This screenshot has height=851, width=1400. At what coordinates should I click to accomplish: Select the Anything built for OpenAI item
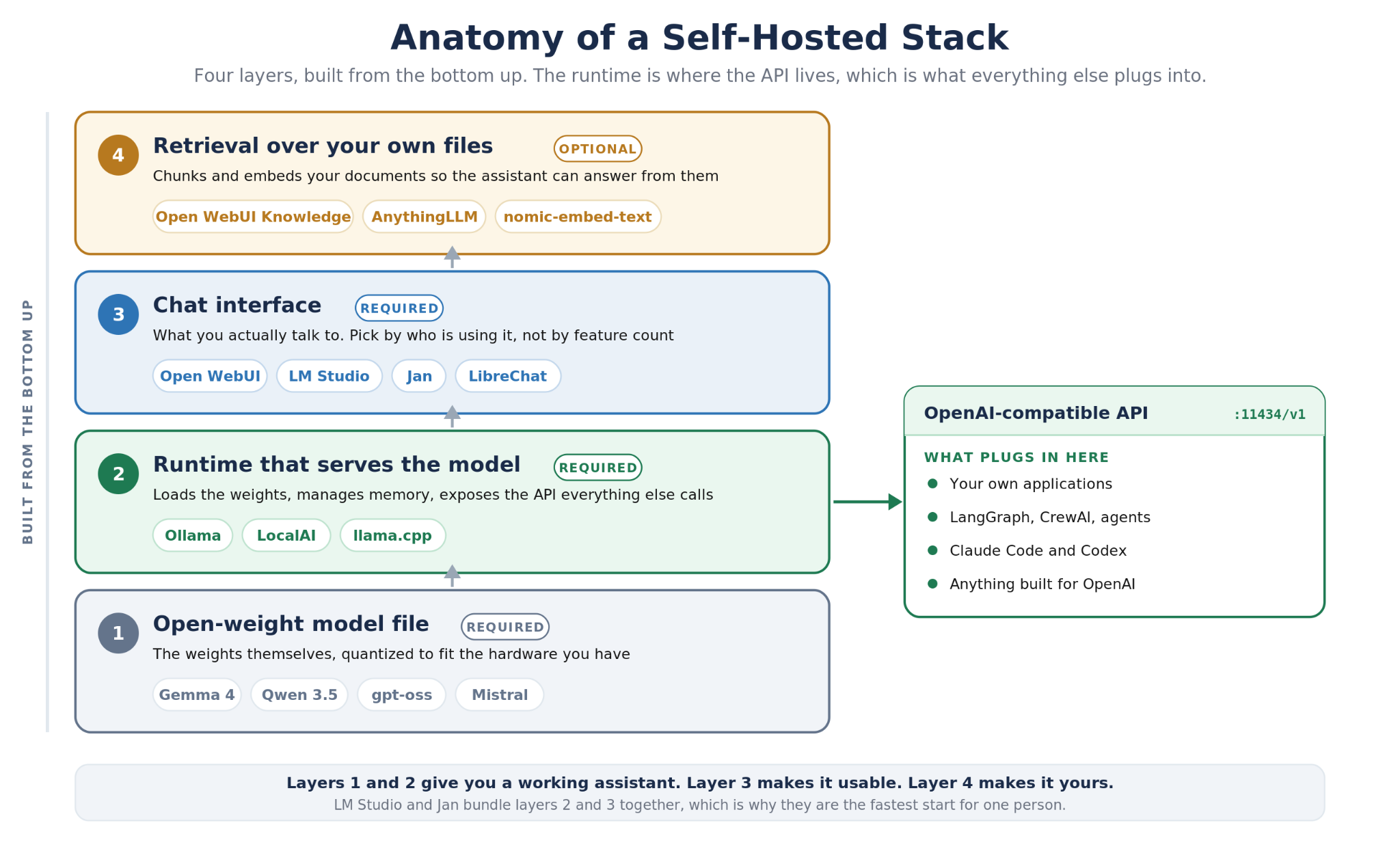click(1042, 584)
